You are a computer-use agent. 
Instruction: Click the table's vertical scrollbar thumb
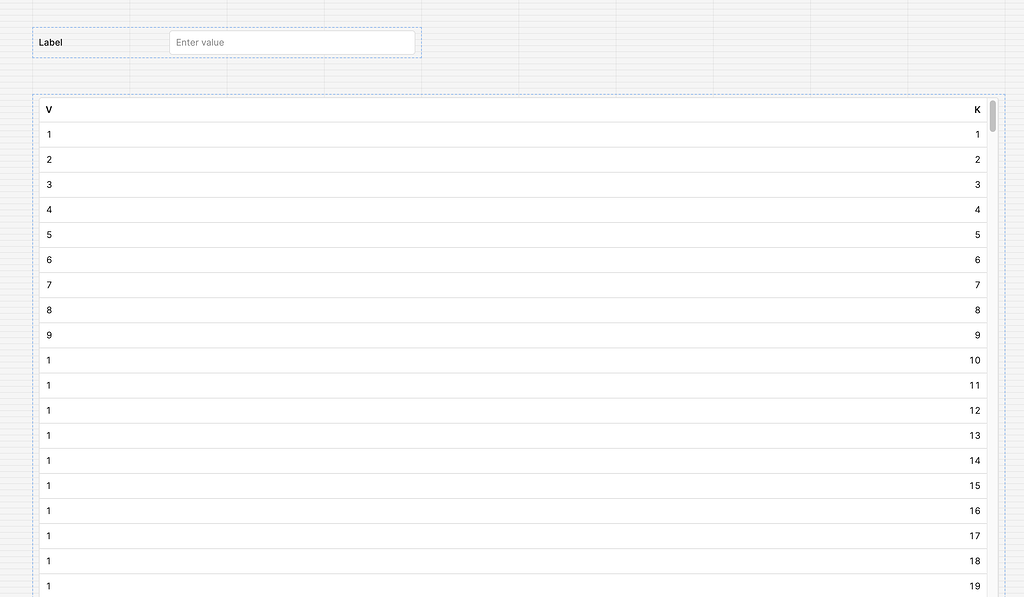coord(993,116)
